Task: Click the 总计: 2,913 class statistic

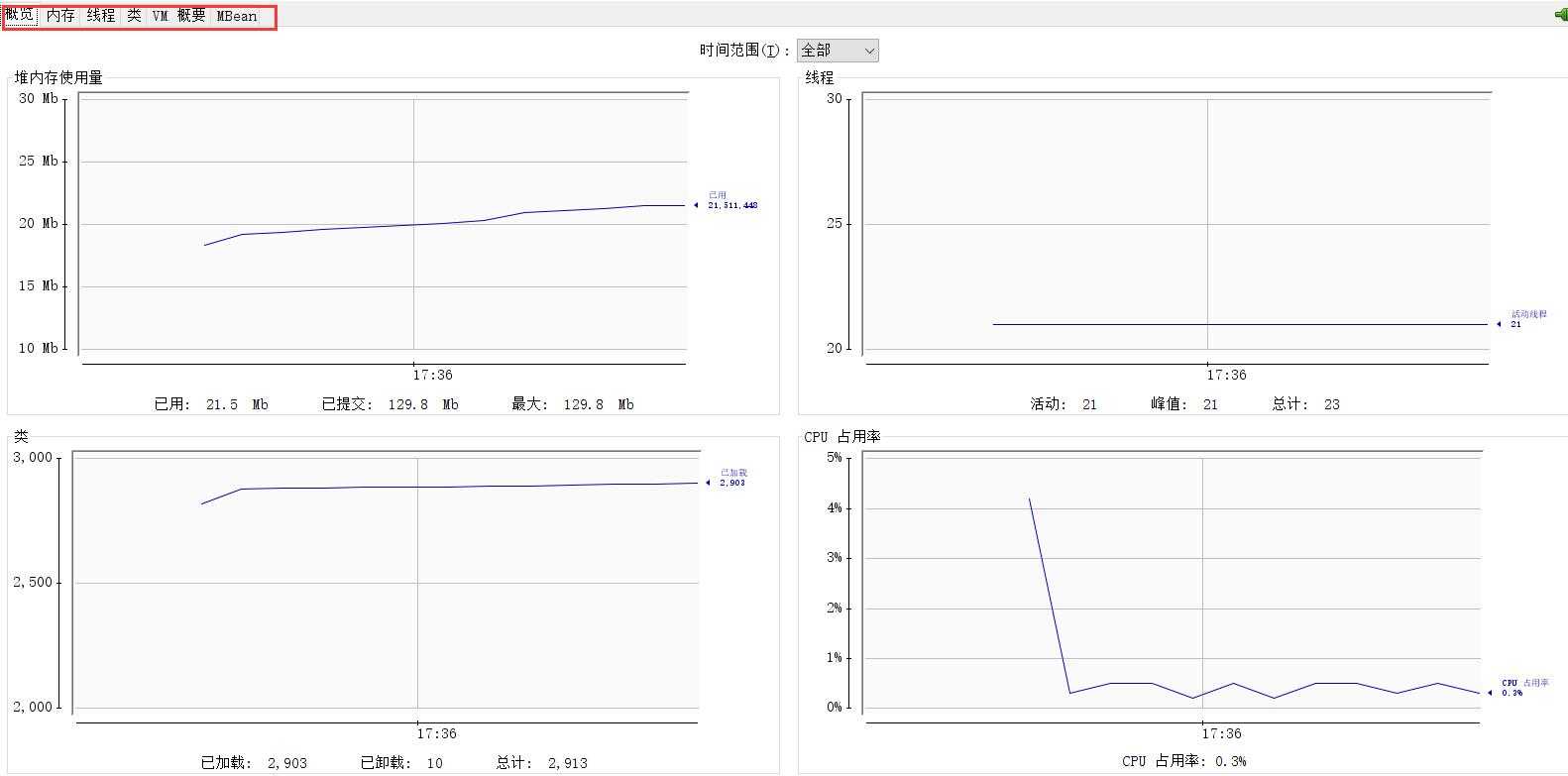Action: (x=542, y=763)
